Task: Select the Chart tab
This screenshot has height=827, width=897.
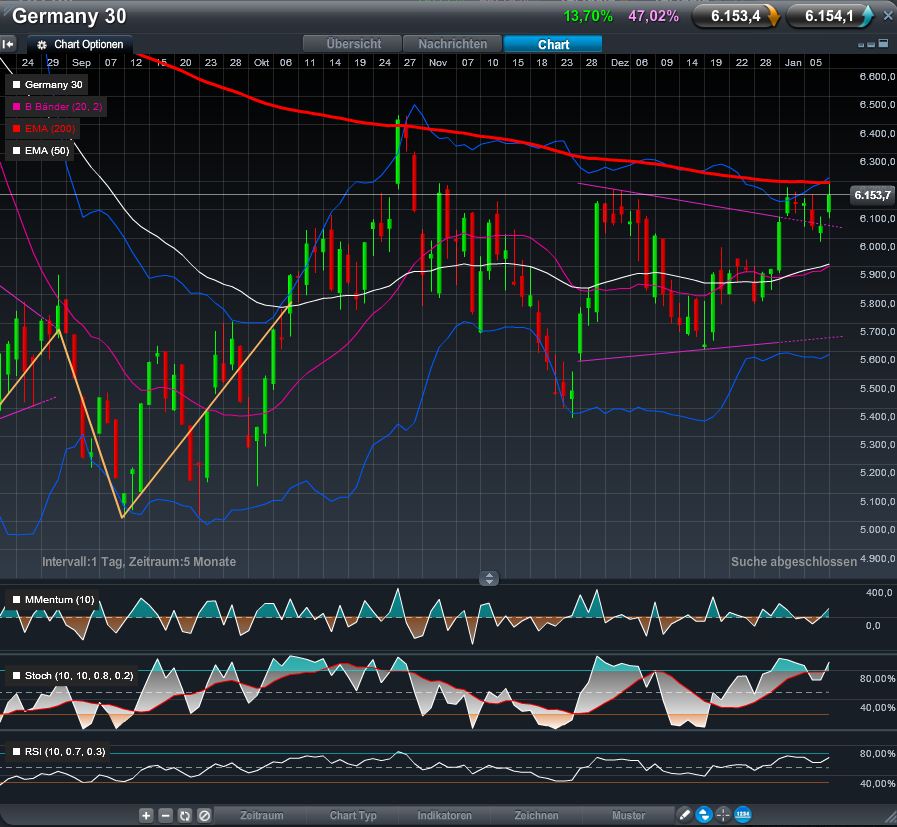Action: [553, 44]
